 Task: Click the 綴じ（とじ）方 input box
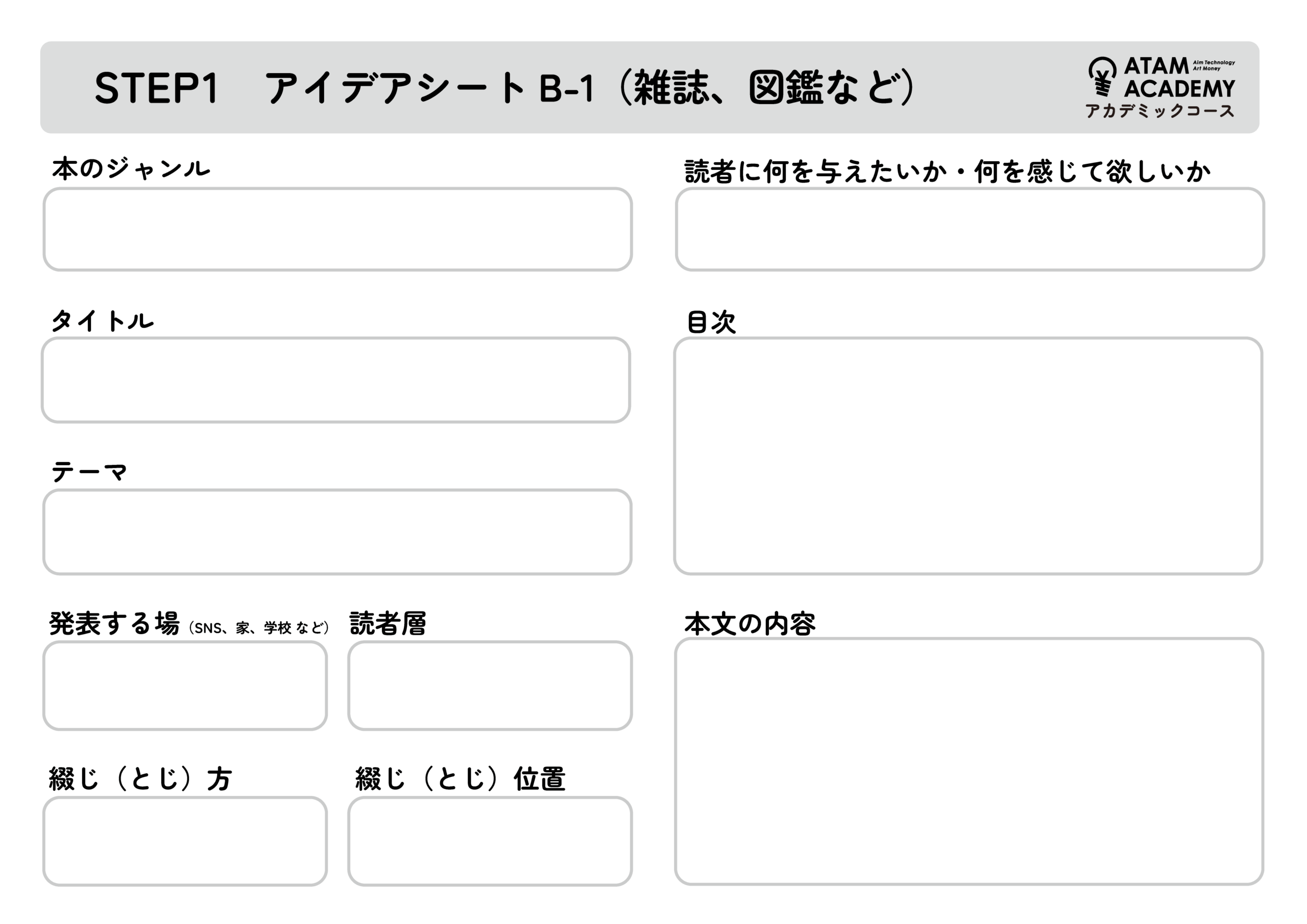click(185, 841)
